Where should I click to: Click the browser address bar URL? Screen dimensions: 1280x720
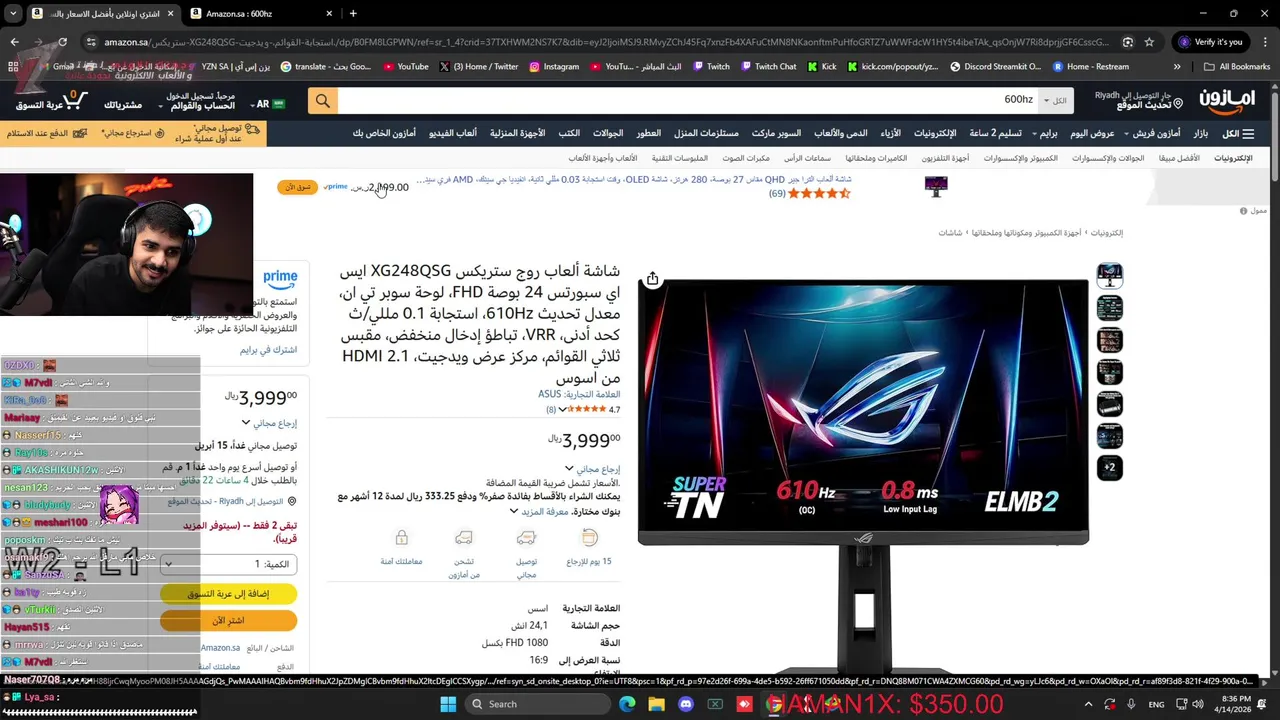pyautogui.click(x=607, y=42)
